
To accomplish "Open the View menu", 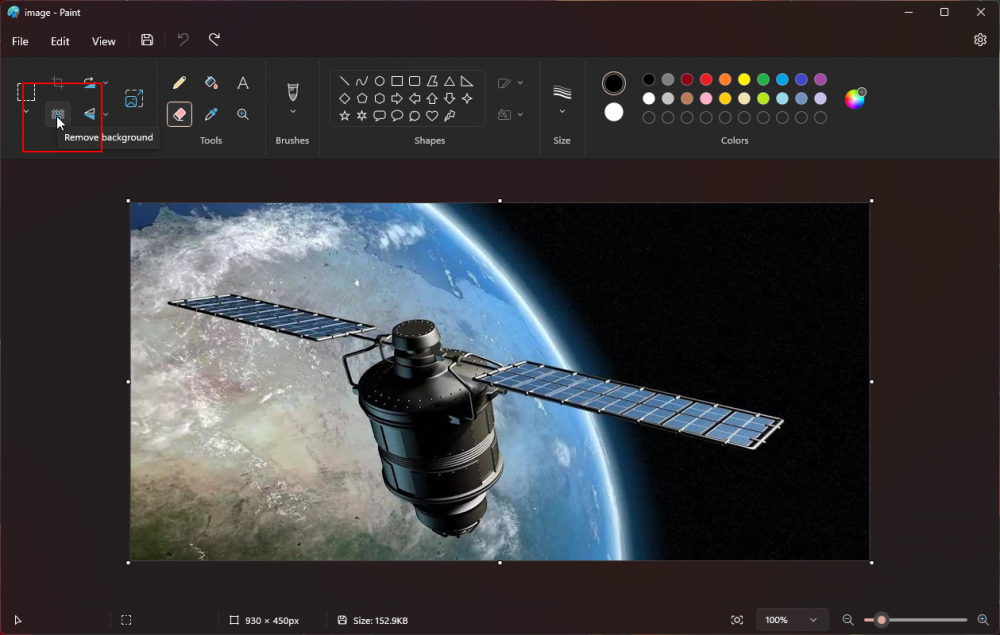I will [x=103, y=41].
